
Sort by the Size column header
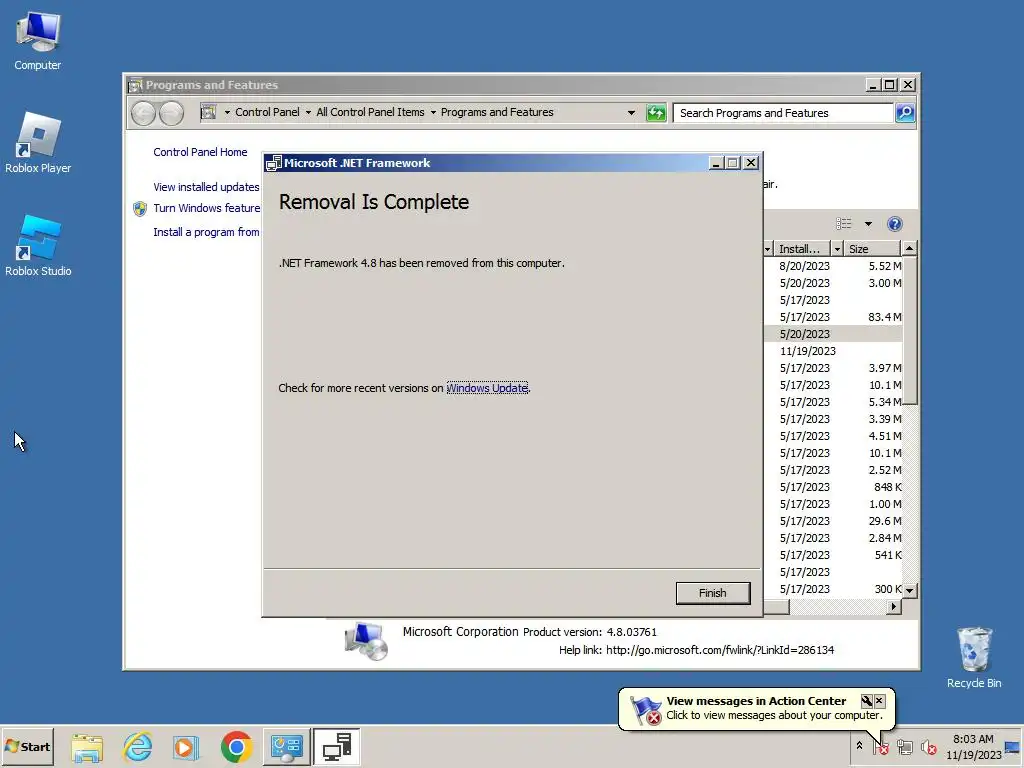click(x=871, y=249)
